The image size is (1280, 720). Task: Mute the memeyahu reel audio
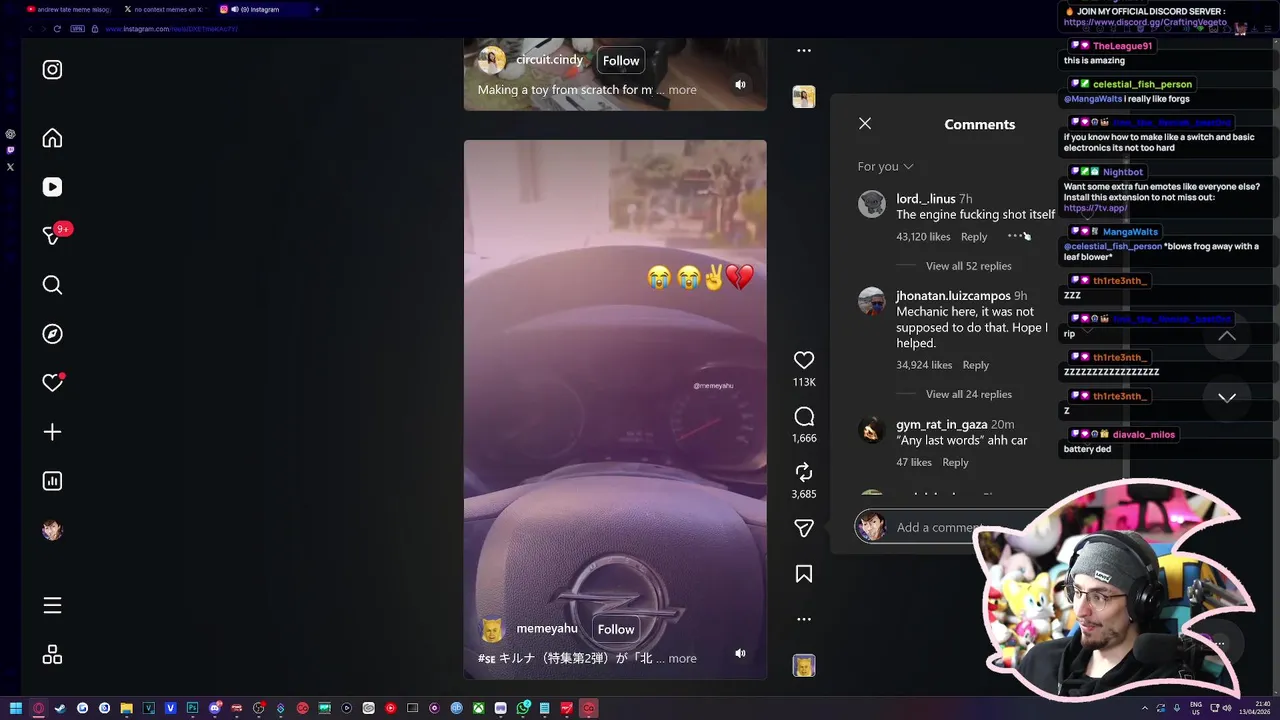click(x=740, y=653)
